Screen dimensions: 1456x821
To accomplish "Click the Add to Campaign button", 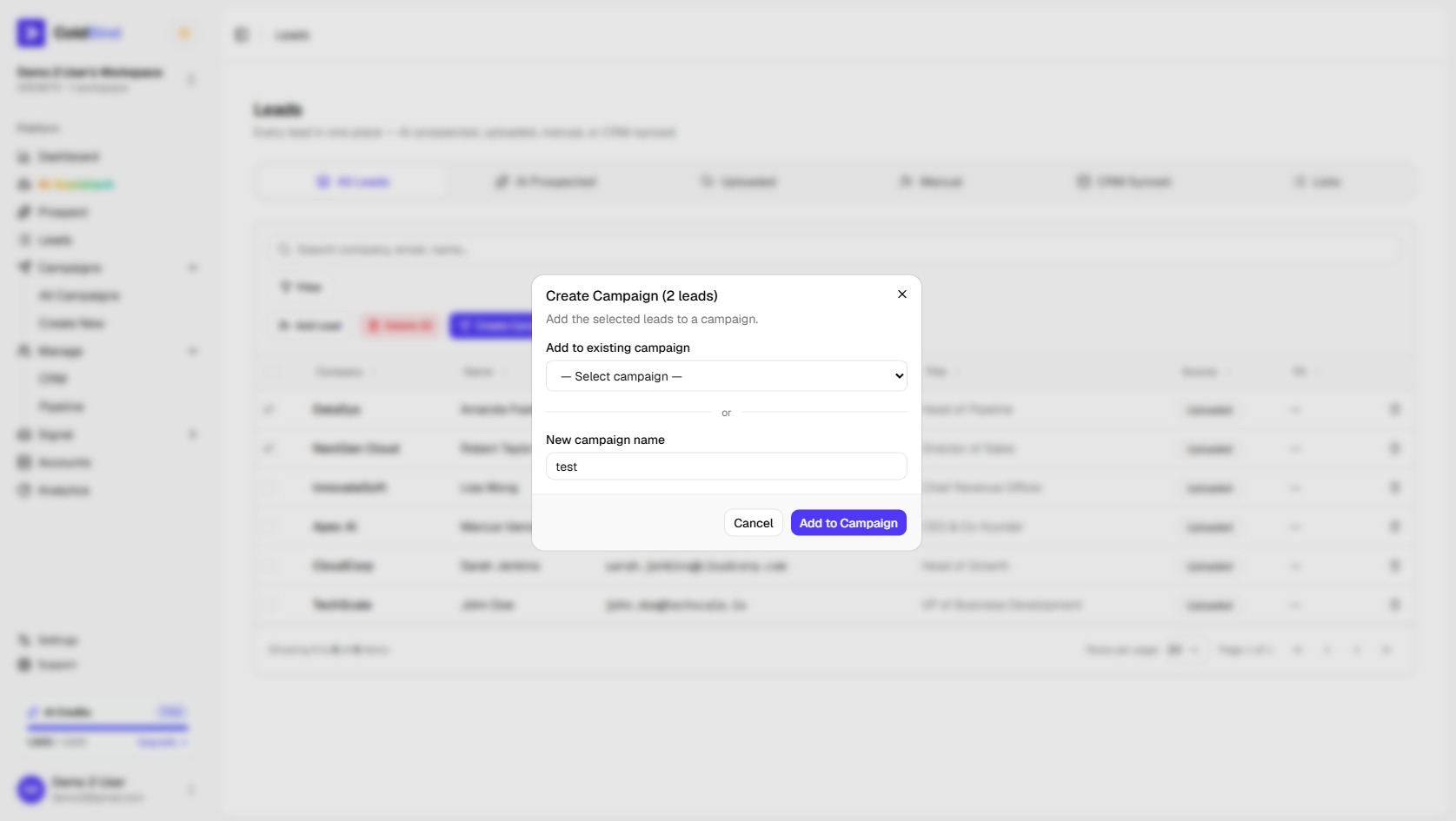I will [848, 523].
